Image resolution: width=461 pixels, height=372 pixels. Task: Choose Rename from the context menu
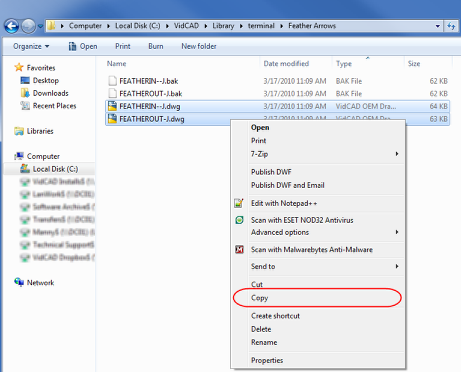264,343
